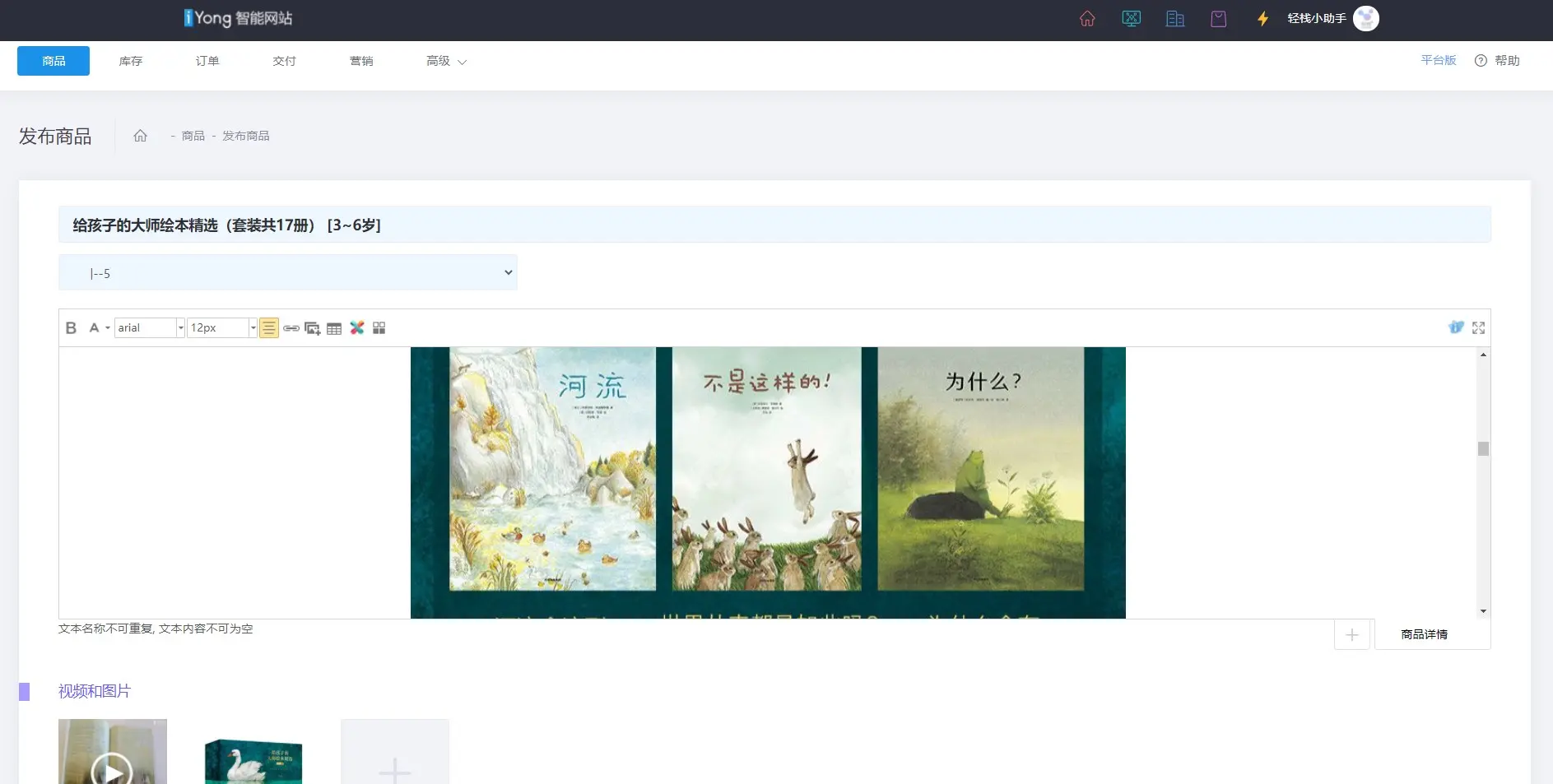Open the 营销 tab
1553x784 pixels.
pos(361,61)
